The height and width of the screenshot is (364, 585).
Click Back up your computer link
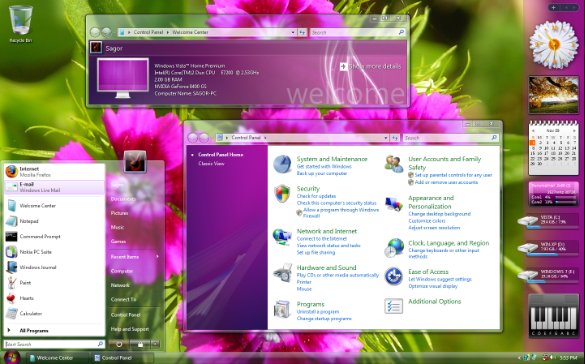pos(322,173)
